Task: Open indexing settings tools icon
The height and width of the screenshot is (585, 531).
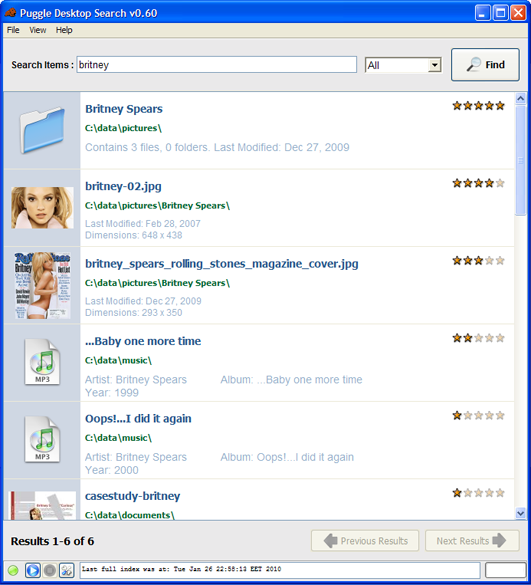Action: tap(67, 570)
